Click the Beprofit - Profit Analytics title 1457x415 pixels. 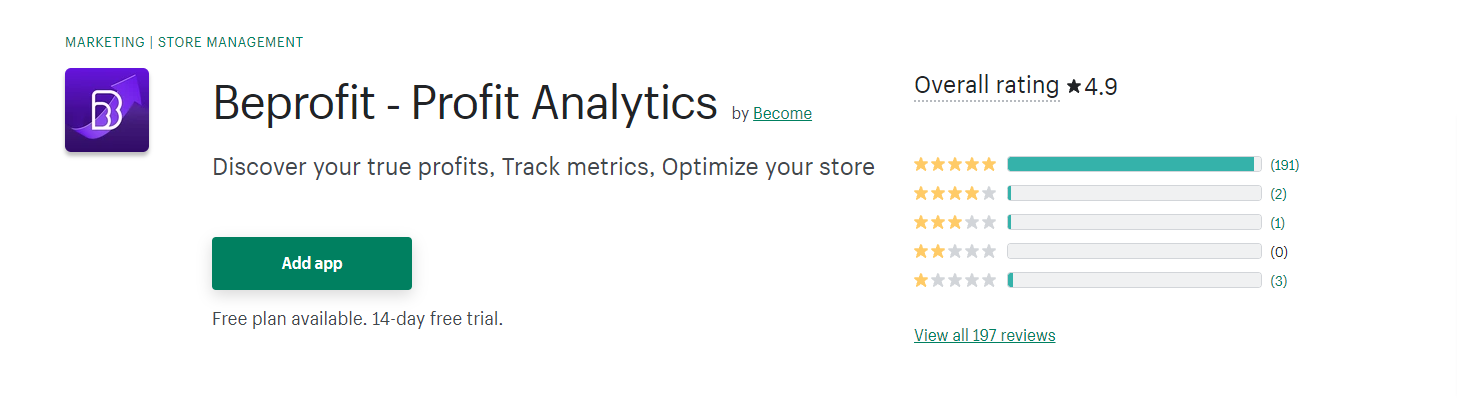click(x=465, y=103)
